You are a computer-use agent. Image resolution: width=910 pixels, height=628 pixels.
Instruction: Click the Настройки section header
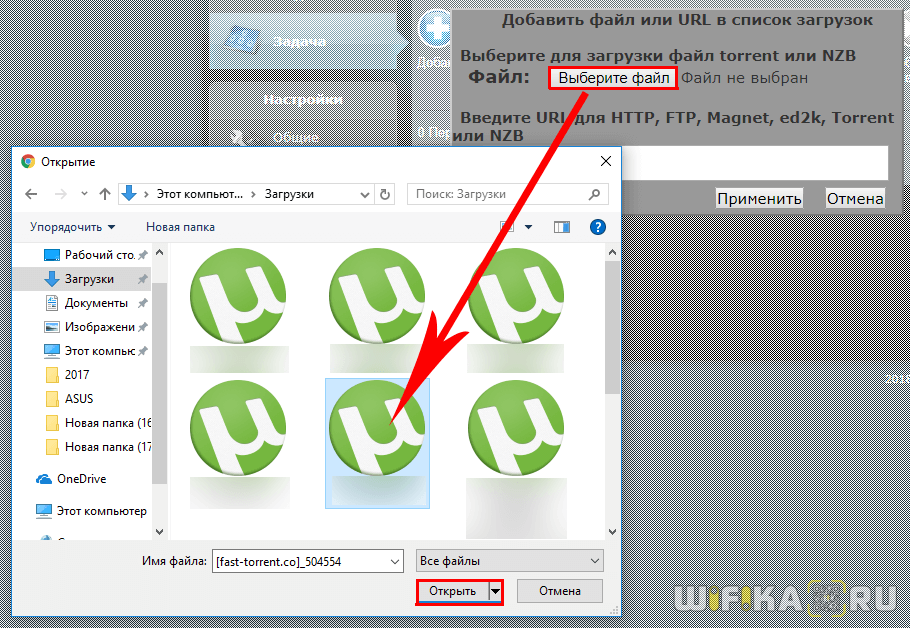click(303, 100)
